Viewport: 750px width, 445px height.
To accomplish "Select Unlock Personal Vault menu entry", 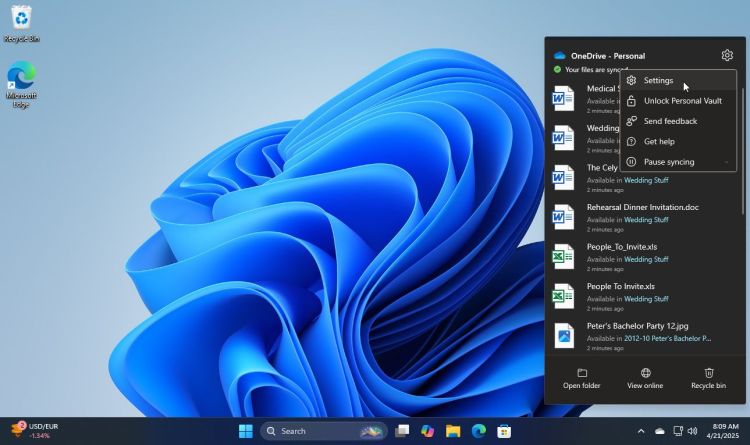I will 683,101.
